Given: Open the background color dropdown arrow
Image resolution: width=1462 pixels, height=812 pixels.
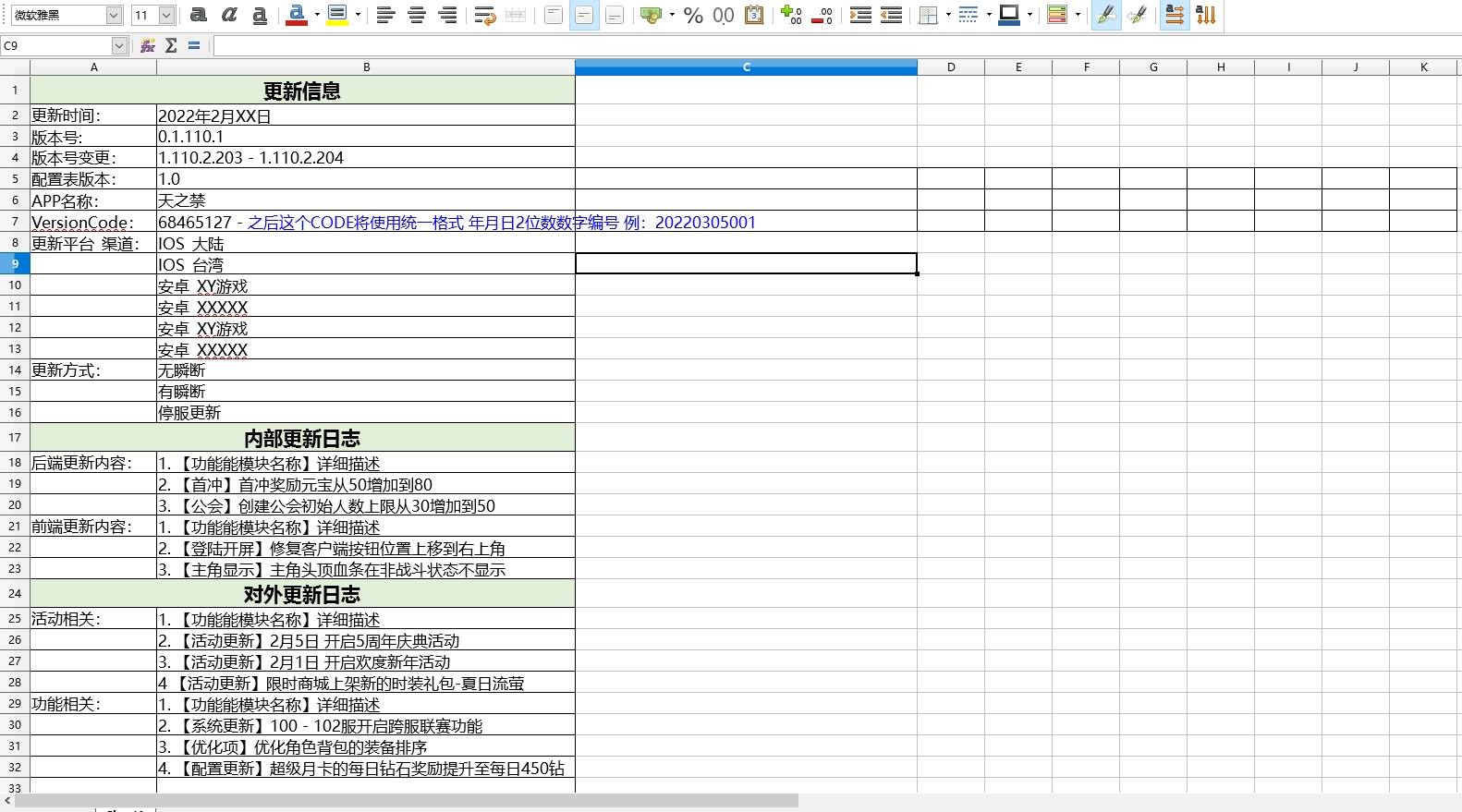Looking at the screenshot, I should 358,15.
